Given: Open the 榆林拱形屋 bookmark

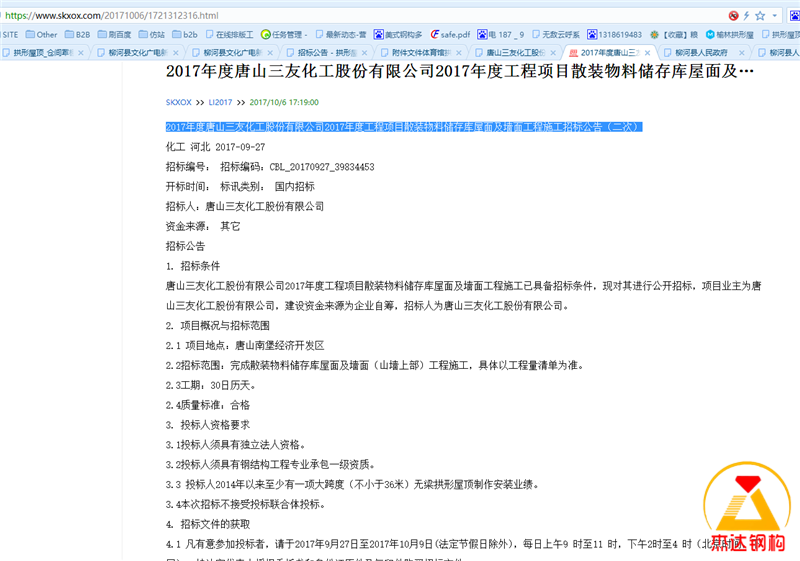Looking at the screenshot, I should 730,35.
